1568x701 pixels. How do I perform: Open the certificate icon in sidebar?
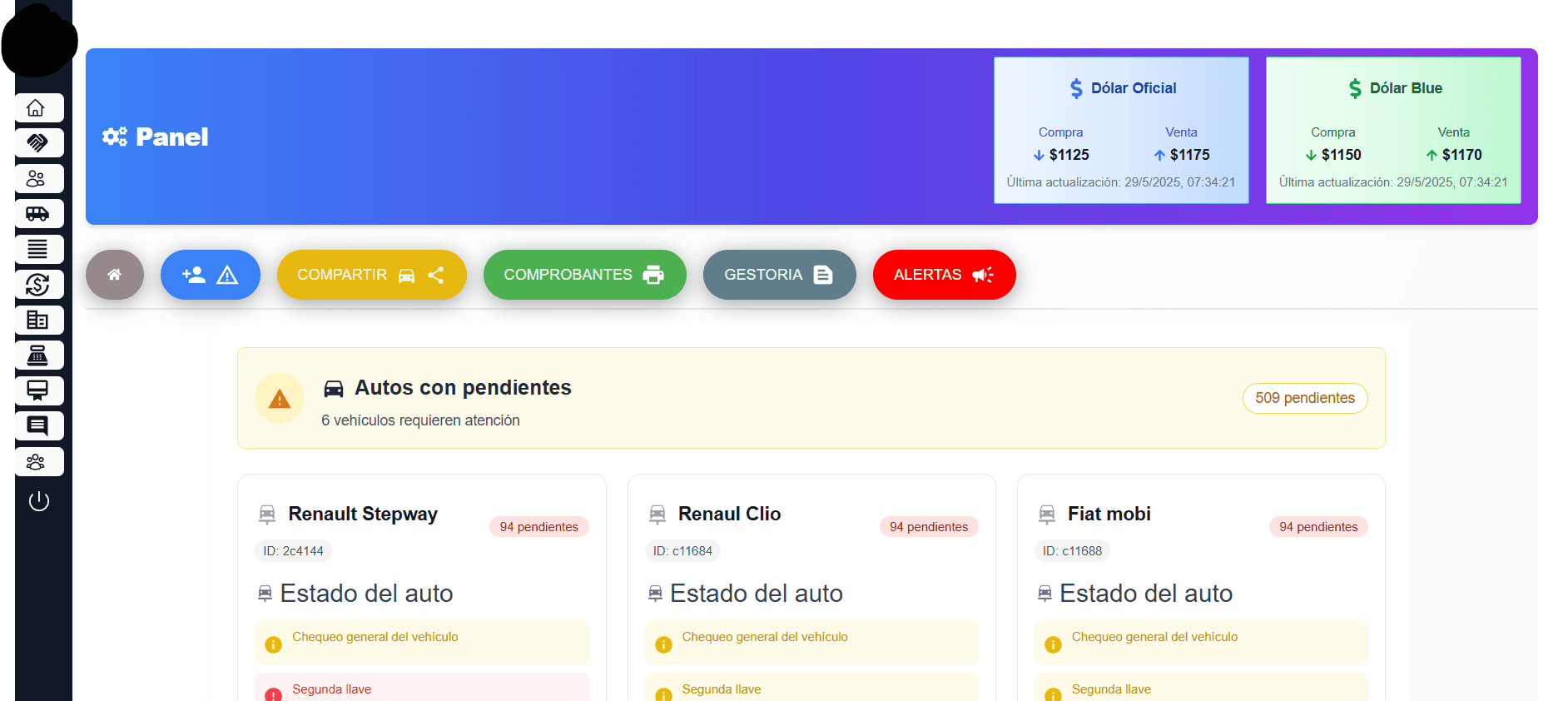pos(38,390)
